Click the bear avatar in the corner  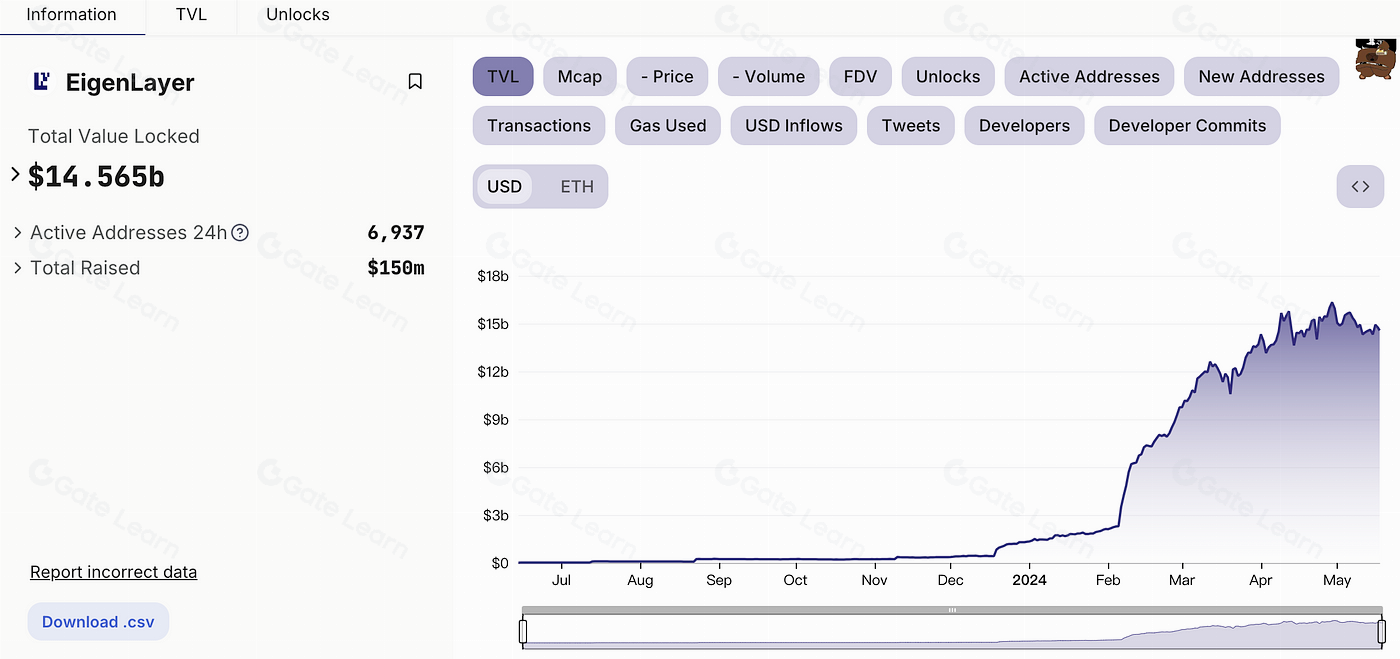pos(1375,60)
